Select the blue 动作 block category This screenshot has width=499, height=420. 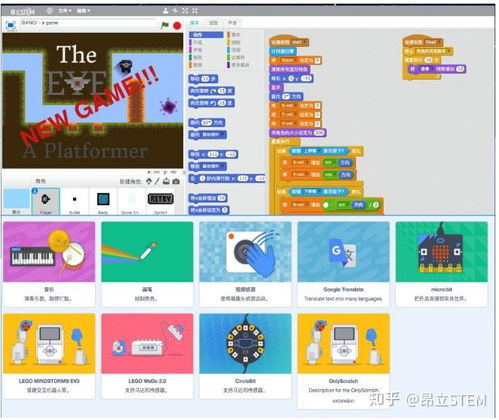(206, 35)
